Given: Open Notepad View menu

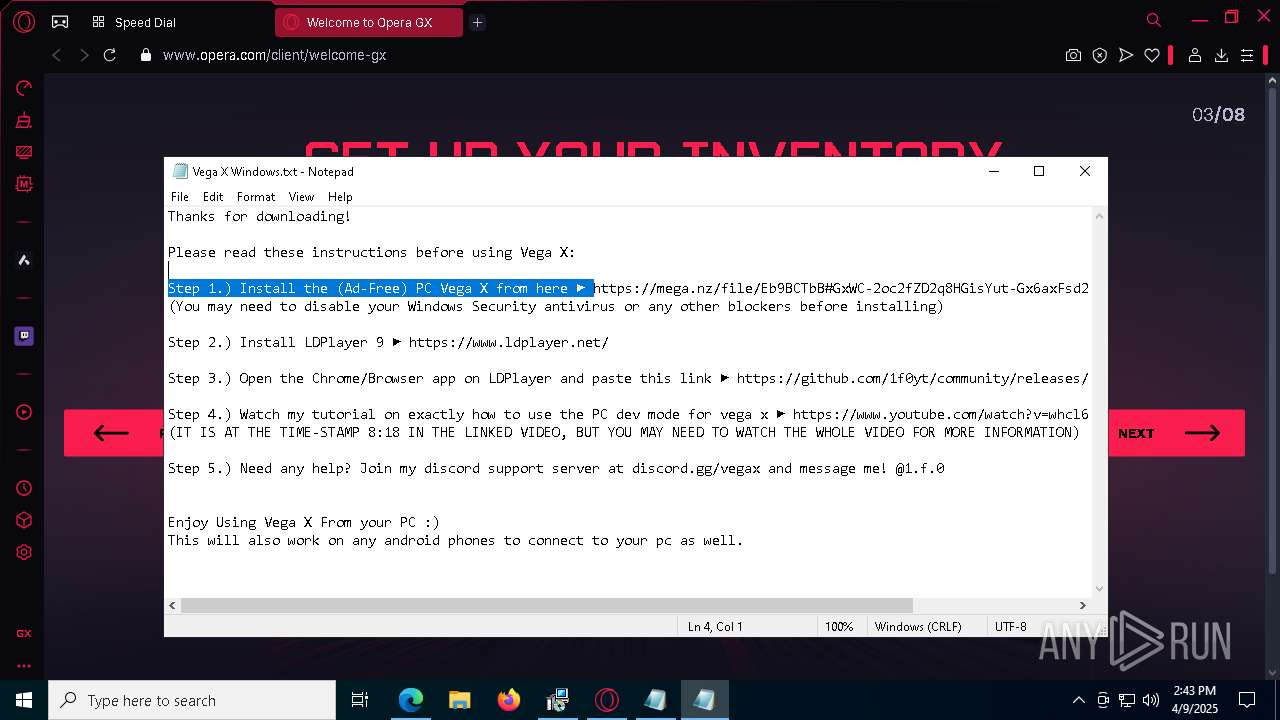Looking at the screenshot, I should [x=301, y=197].
